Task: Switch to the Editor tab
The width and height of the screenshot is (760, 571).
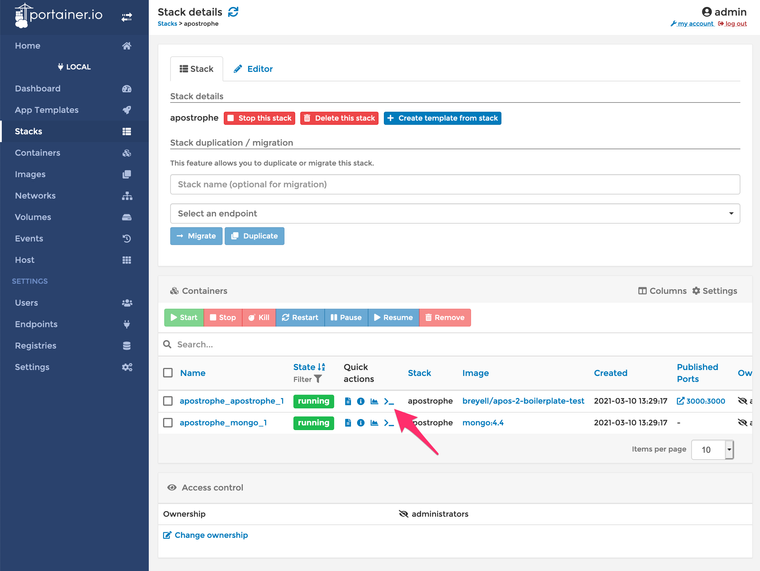Action: click(x=253, y=69)
